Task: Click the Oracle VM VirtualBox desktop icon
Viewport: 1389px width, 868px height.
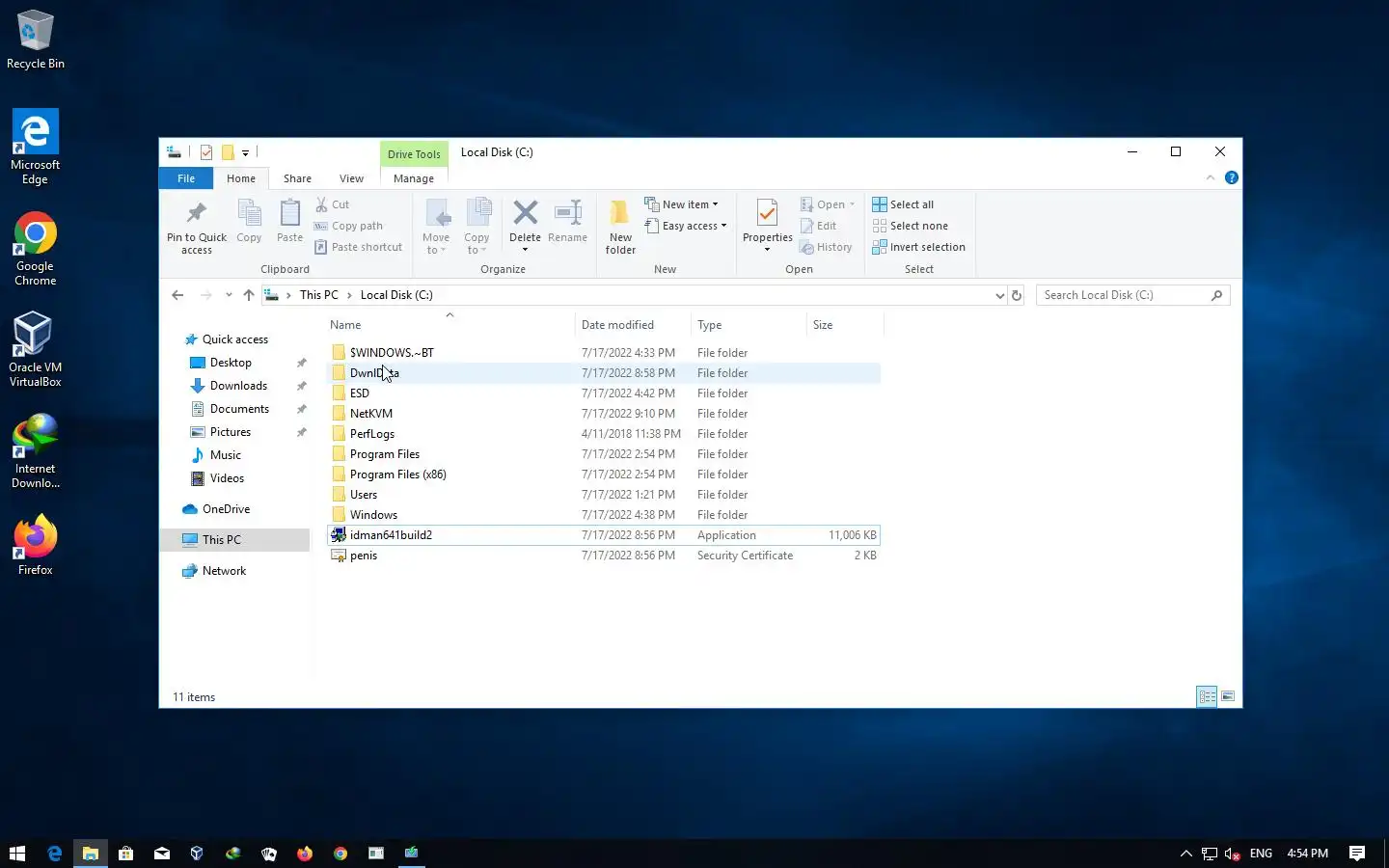Action: [x=35, y=349]
